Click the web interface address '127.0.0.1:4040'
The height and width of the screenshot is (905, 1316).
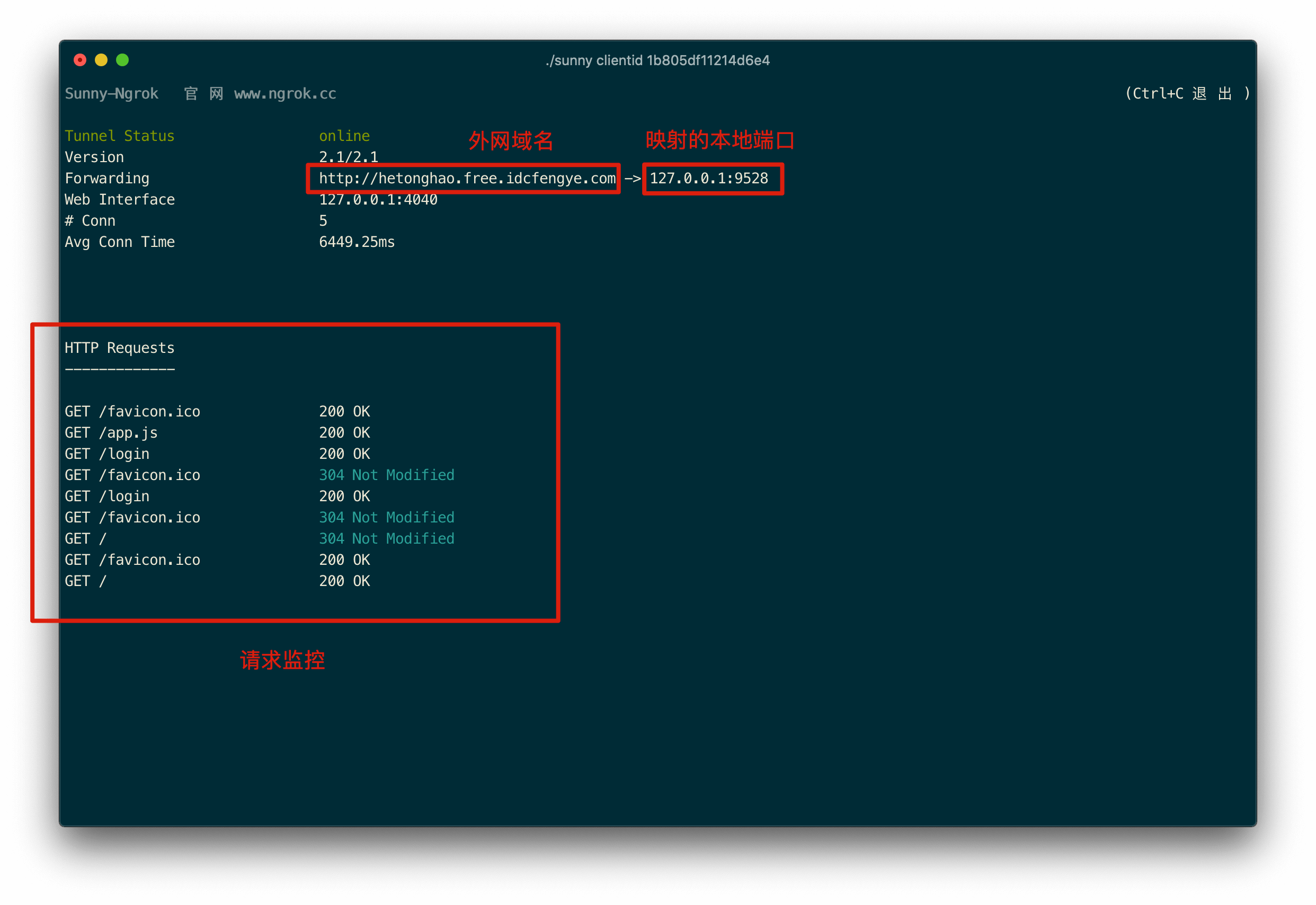coord(378,200)
